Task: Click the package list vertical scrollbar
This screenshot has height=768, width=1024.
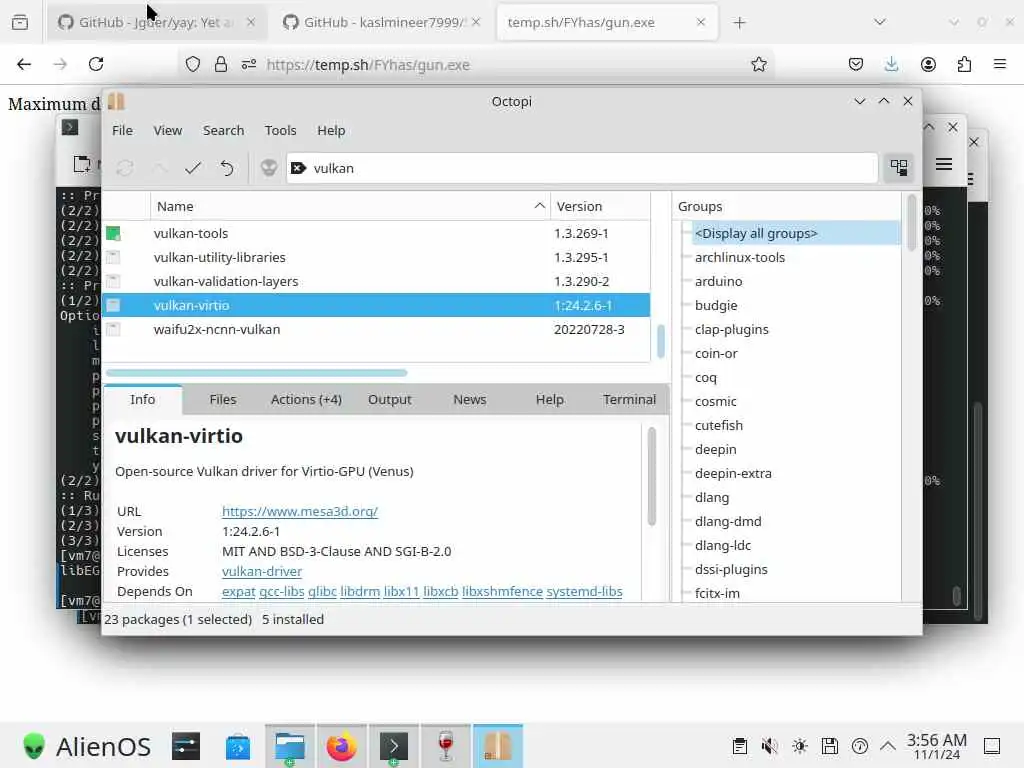Action: pos(660,340)
